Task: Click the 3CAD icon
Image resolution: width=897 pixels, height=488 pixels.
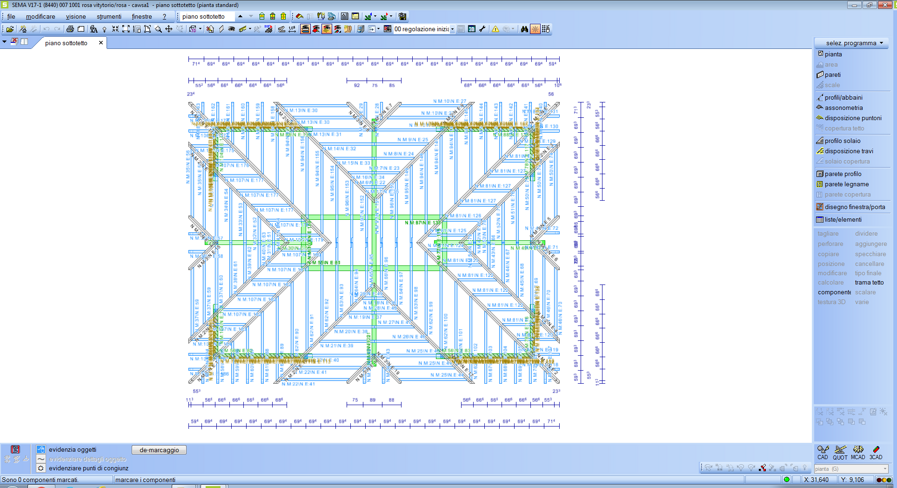Action: click(876, 452)
